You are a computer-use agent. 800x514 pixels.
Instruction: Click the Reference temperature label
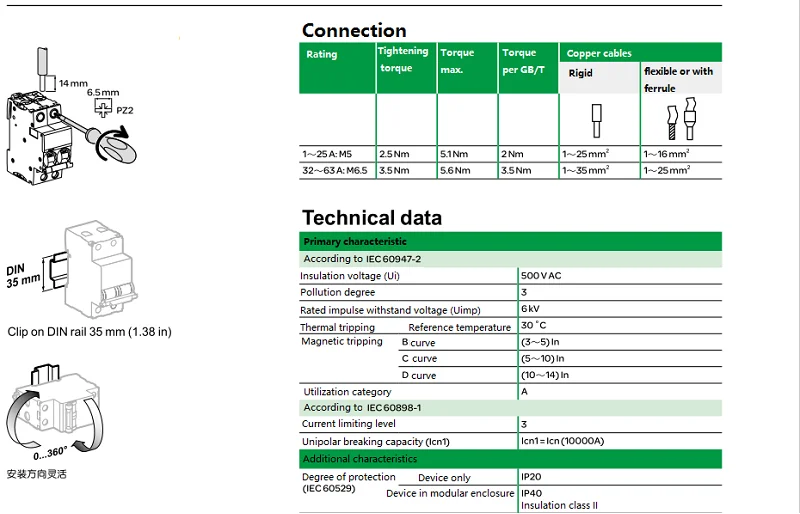click(459, 328)
